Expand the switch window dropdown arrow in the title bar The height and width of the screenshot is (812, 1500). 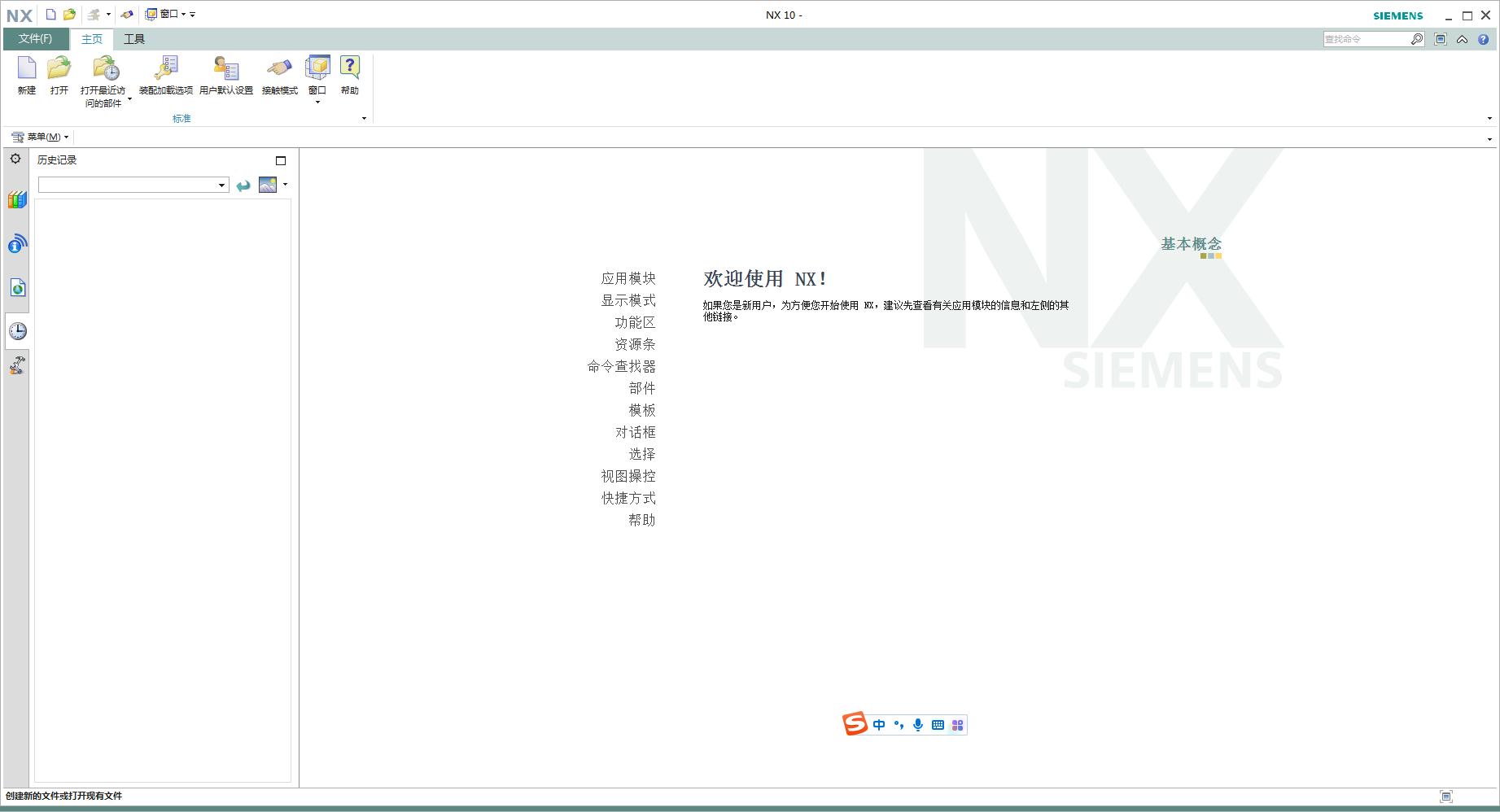(x=108, y=15)
